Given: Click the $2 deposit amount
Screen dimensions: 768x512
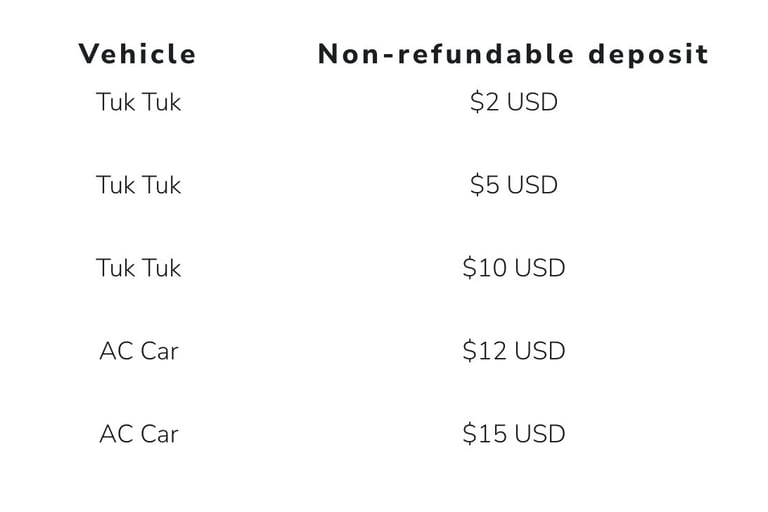Looking at the screenshot, I should click(x=485, y=102).
